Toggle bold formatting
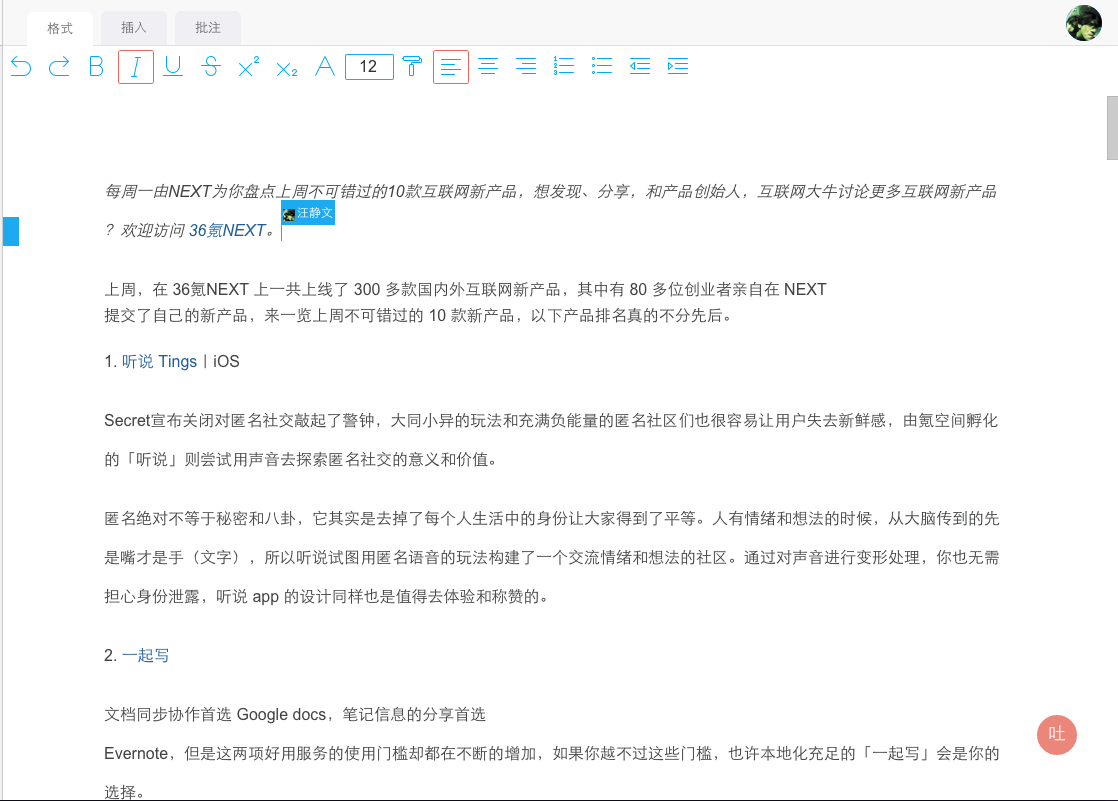Viewport: 1118px width, 801px height. [x=97, y=67]
